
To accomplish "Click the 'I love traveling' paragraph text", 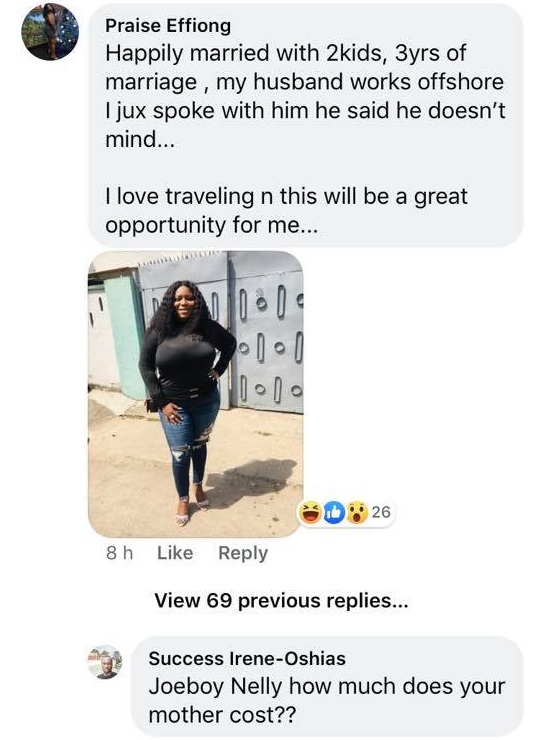I will tap(286, 210).
